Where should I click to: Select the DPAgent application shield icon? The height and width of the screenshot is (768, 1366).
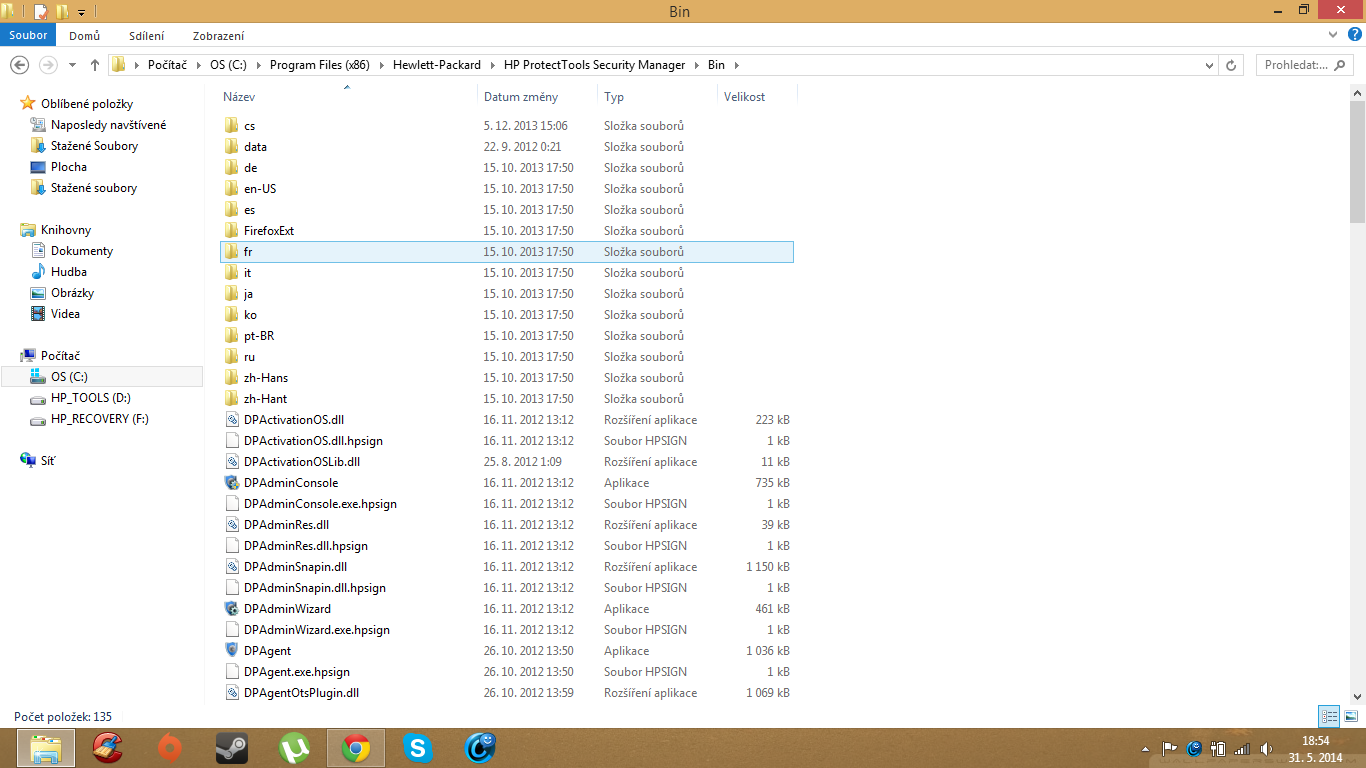pos(232,651)
